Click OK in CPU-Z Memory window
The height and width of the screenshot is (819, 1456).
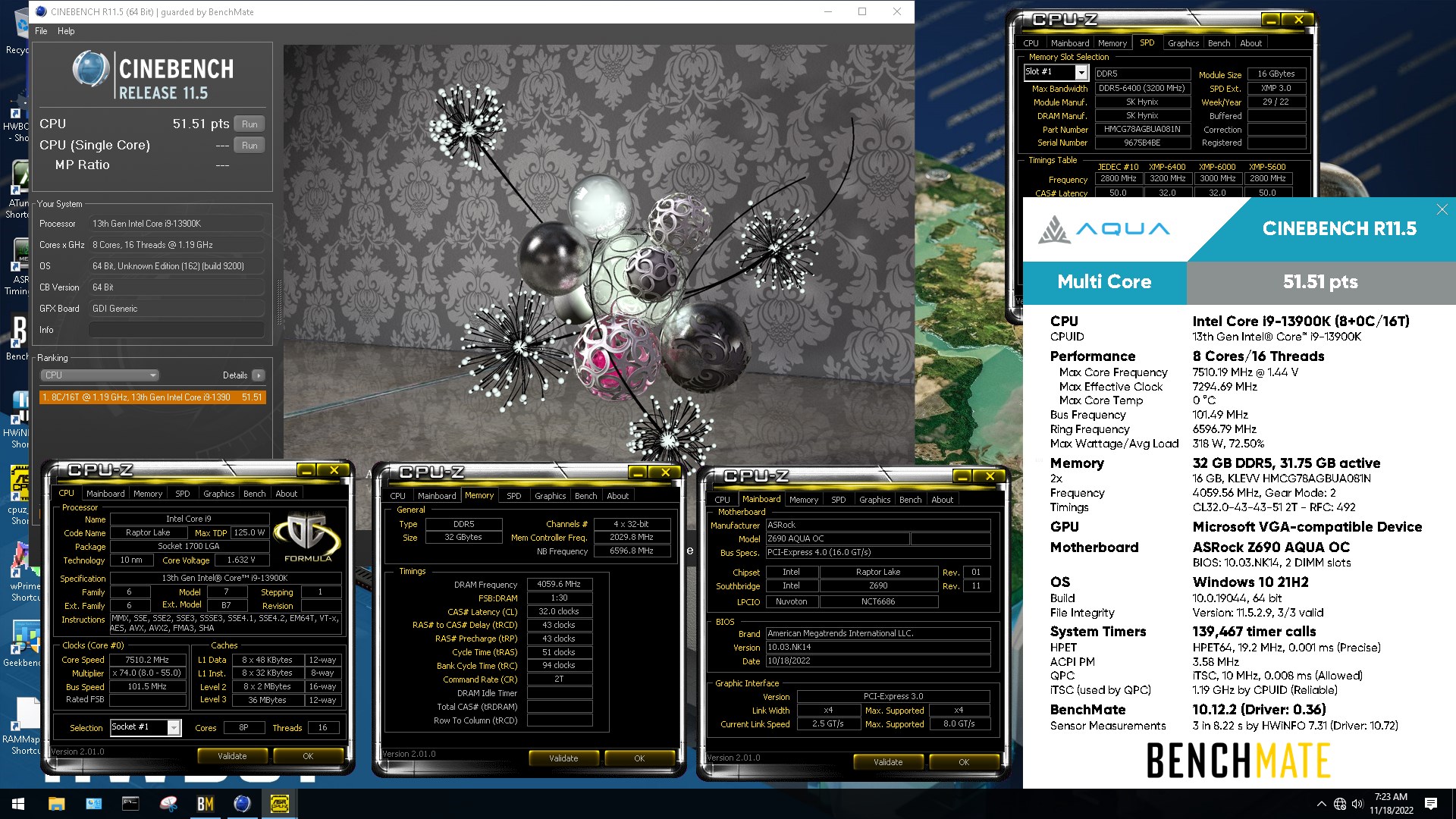[639, 758]
